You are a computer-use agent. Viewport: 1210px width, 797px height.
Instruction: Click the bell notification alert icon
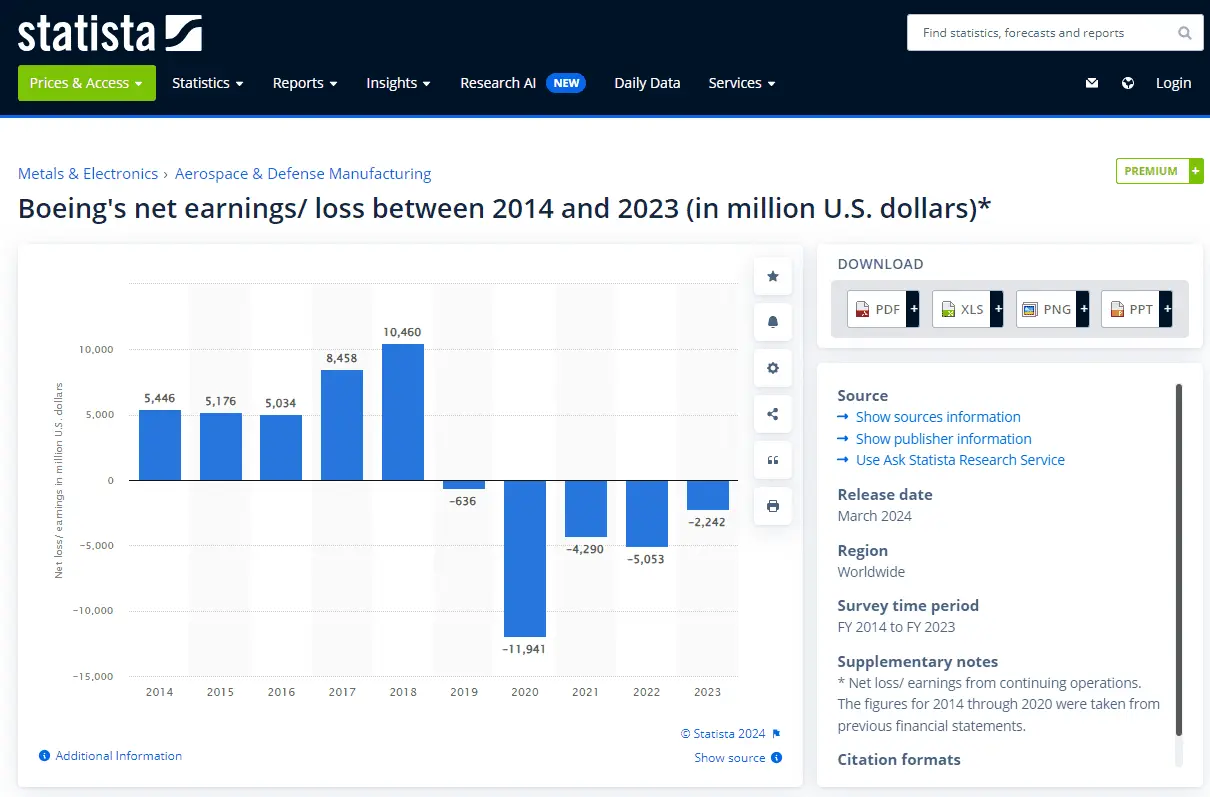(x=772, y=322)
